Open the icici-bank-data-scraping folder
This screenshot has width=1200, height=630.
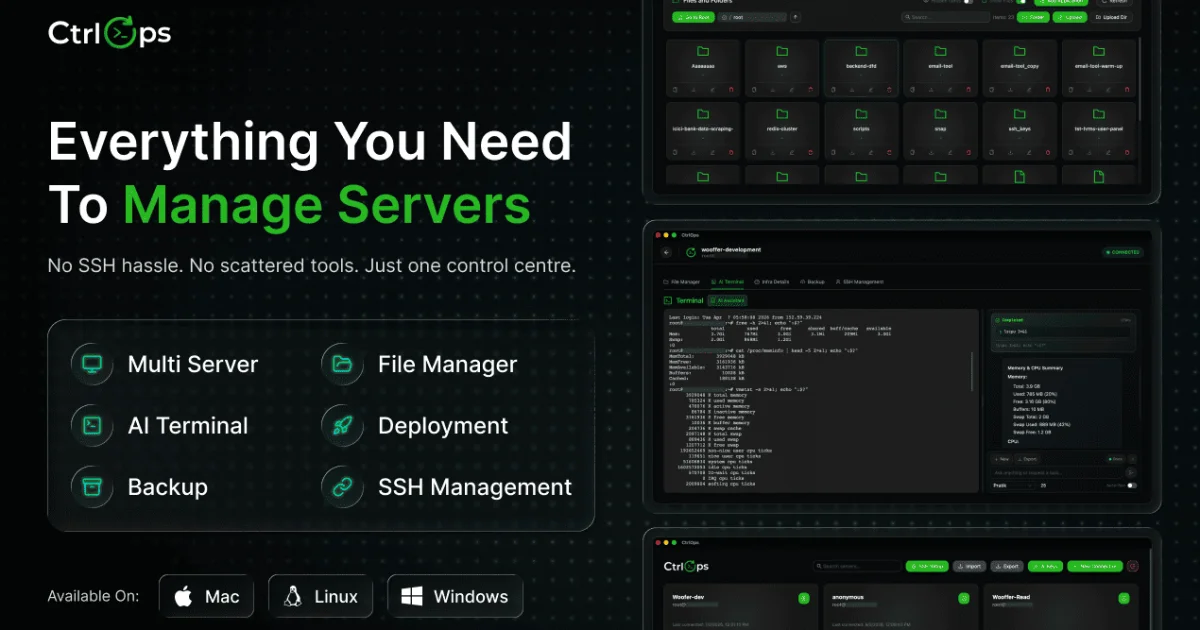click(703, 130)
